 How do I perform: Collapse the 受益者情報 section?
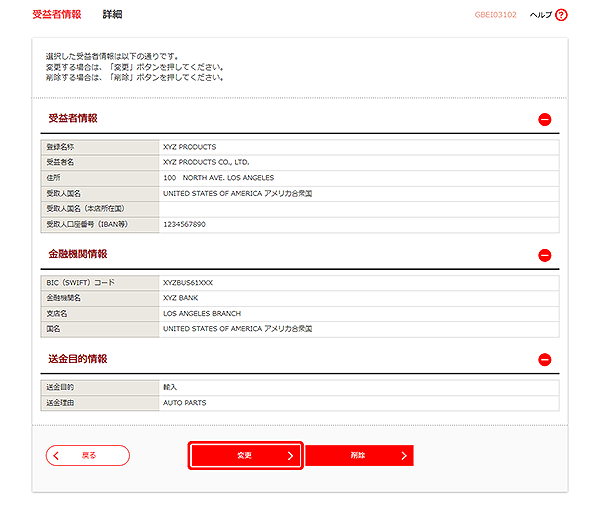point(545,119)
